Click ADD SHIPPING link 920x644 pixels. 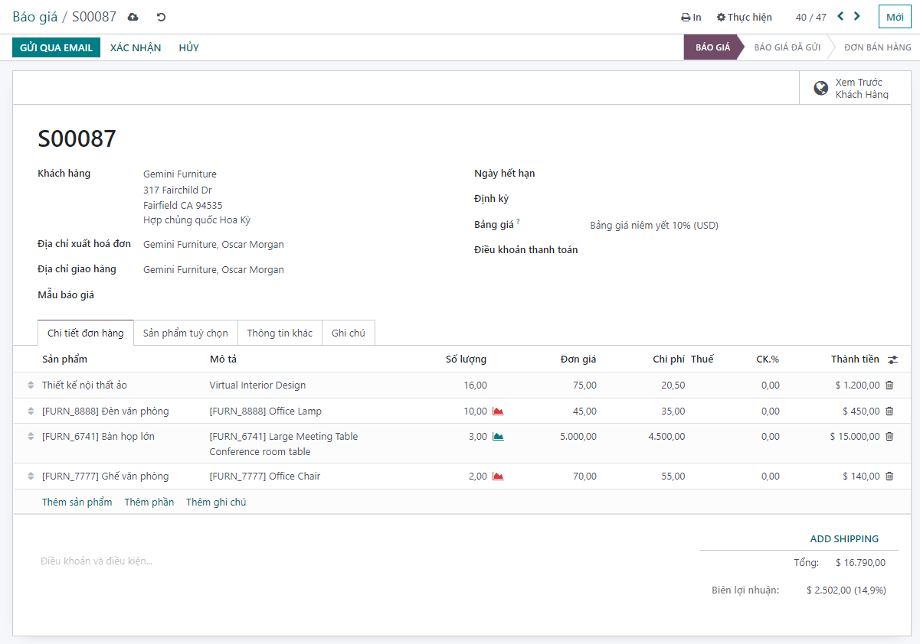(844, 539)
